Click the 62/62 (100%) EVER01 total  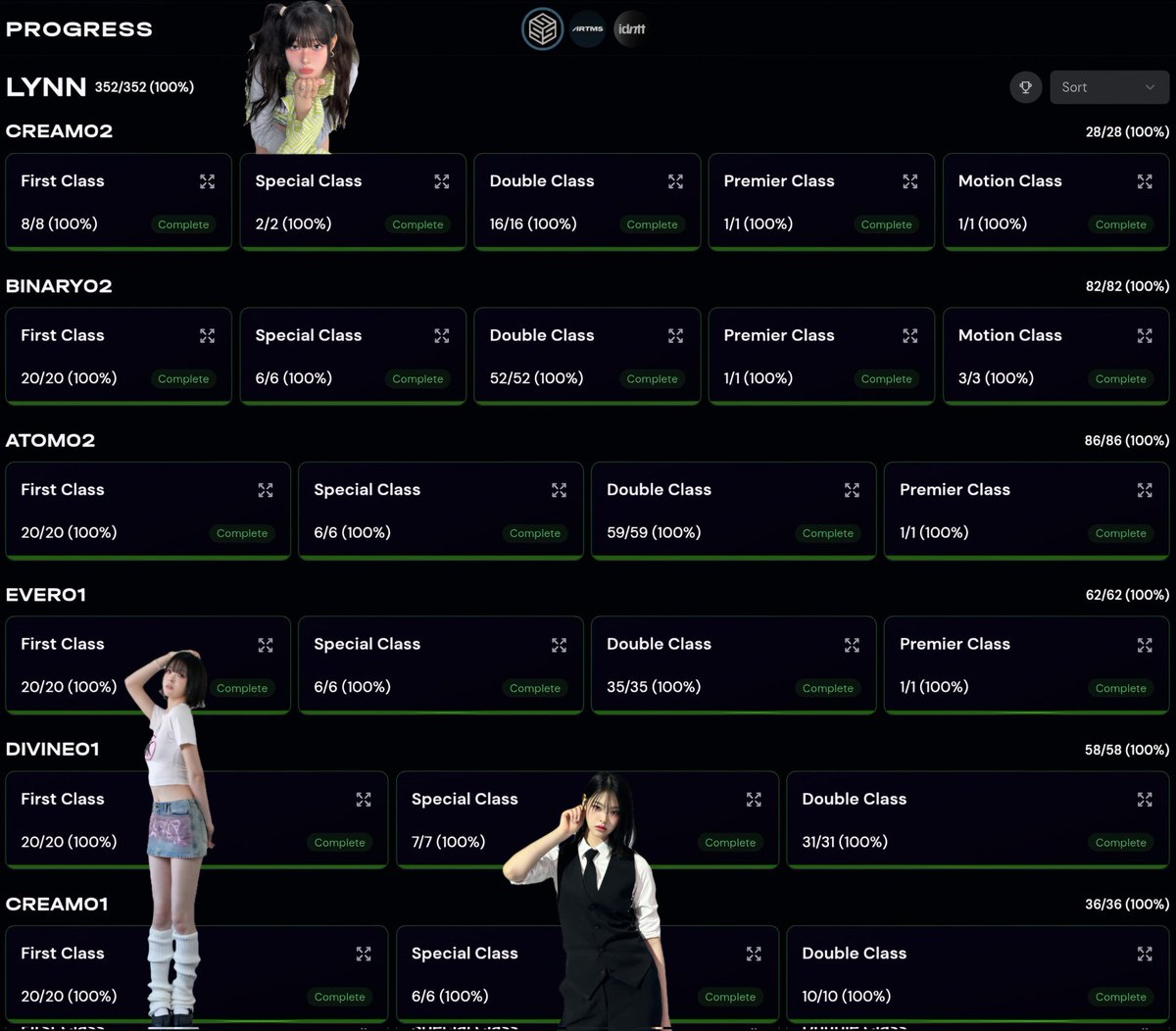[1127, 595]
